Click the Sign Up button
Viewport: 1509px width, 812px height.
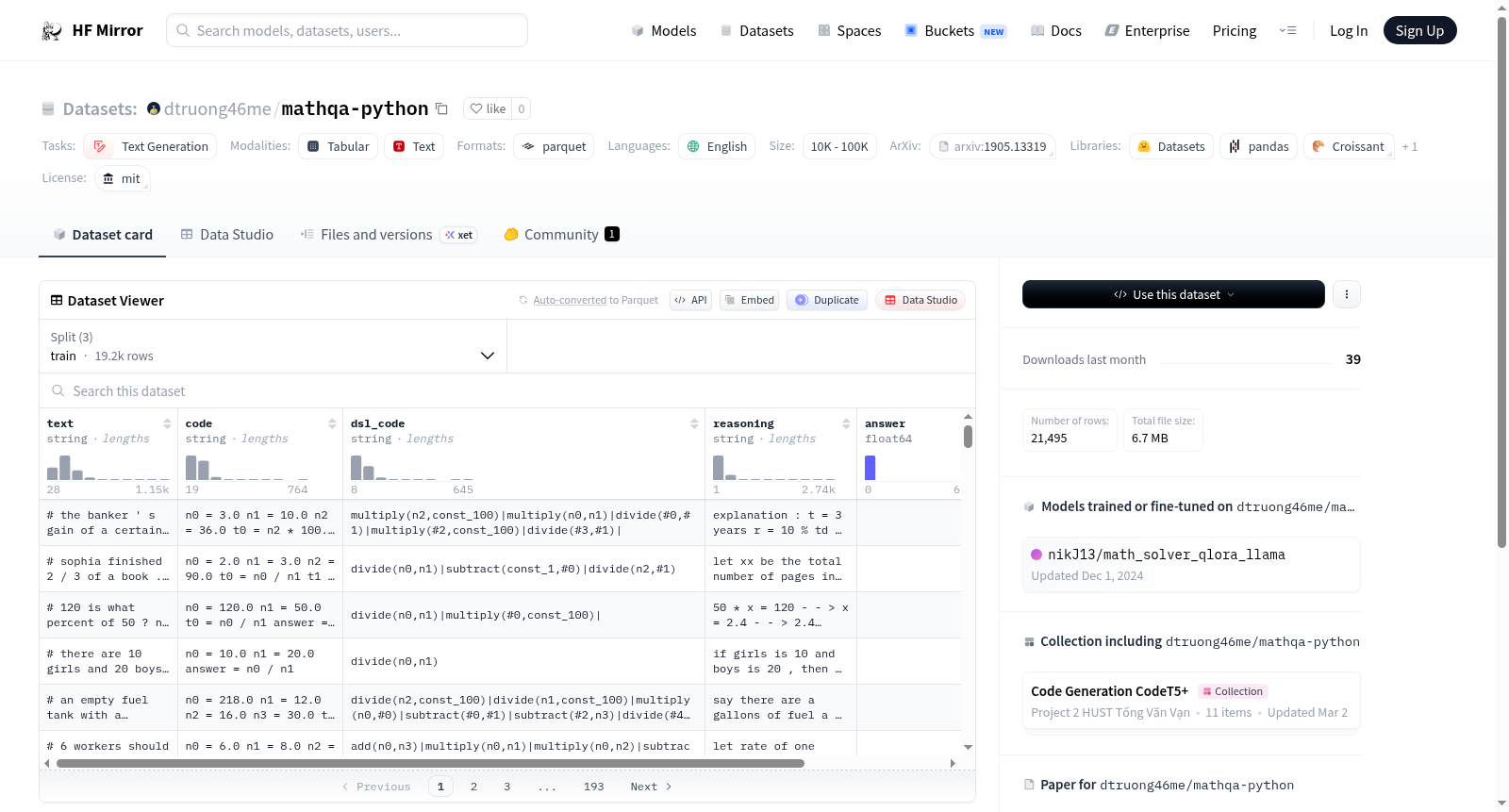tap(1420, 31)
